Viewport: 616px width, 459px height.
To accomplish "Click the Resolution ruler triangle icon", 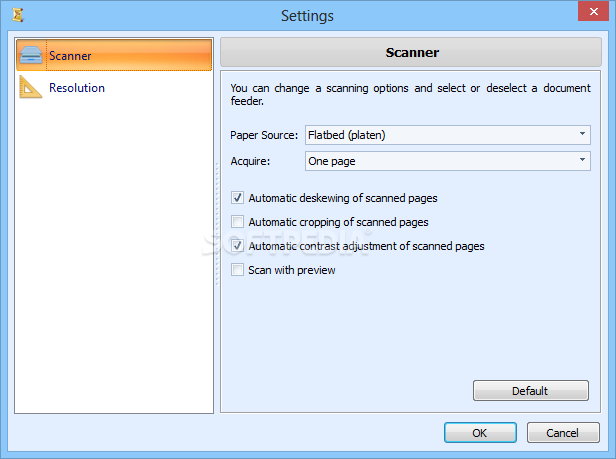I will pos(31,87).
